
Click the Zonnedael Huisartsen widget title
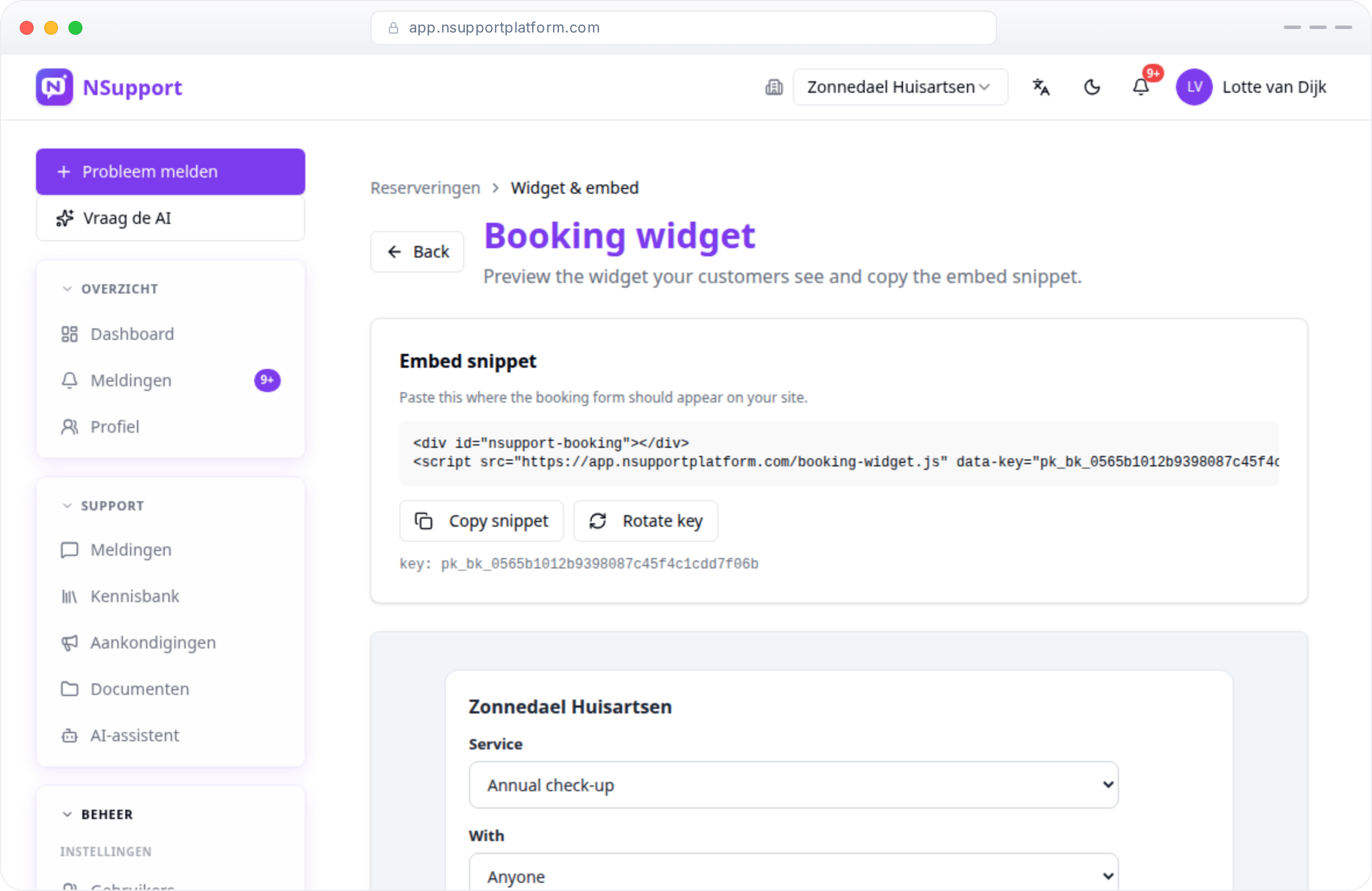click(570, 707)
